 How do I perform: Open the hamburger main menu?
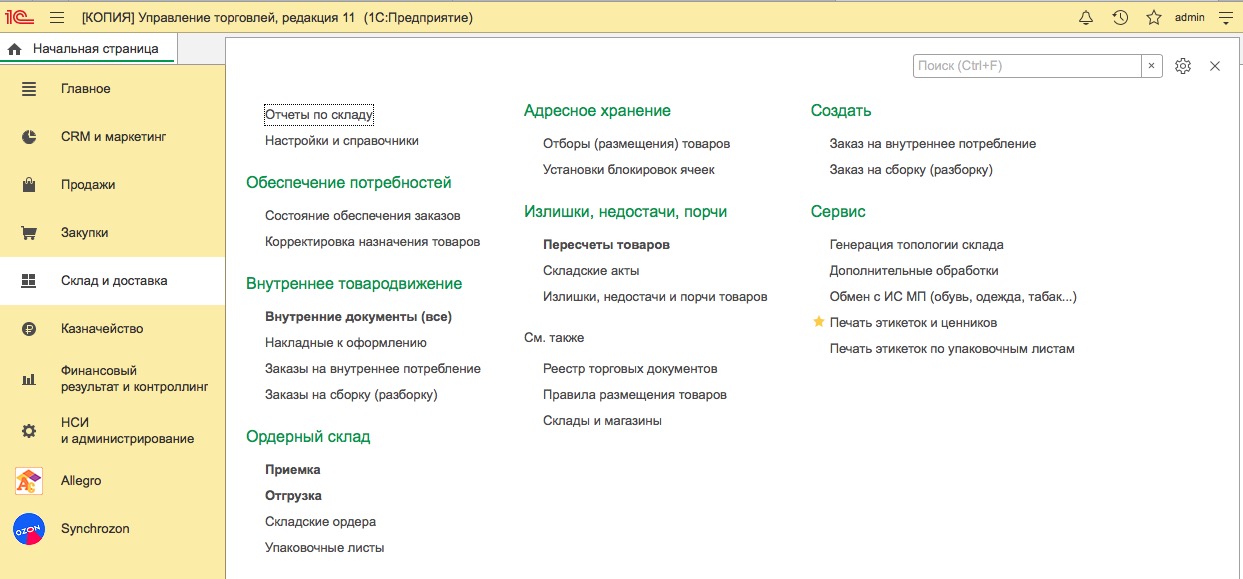tap(57, 17)
